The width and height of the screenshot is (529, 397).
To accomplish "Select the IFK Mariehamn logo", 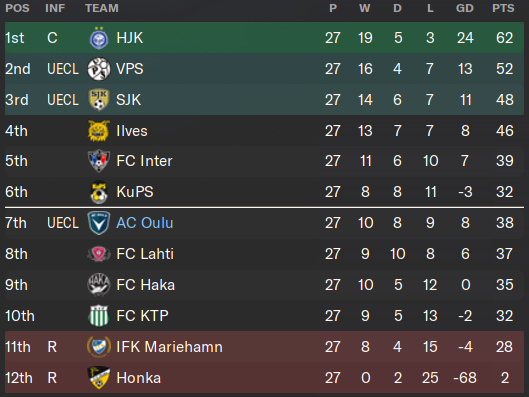I will coord(99,347).
